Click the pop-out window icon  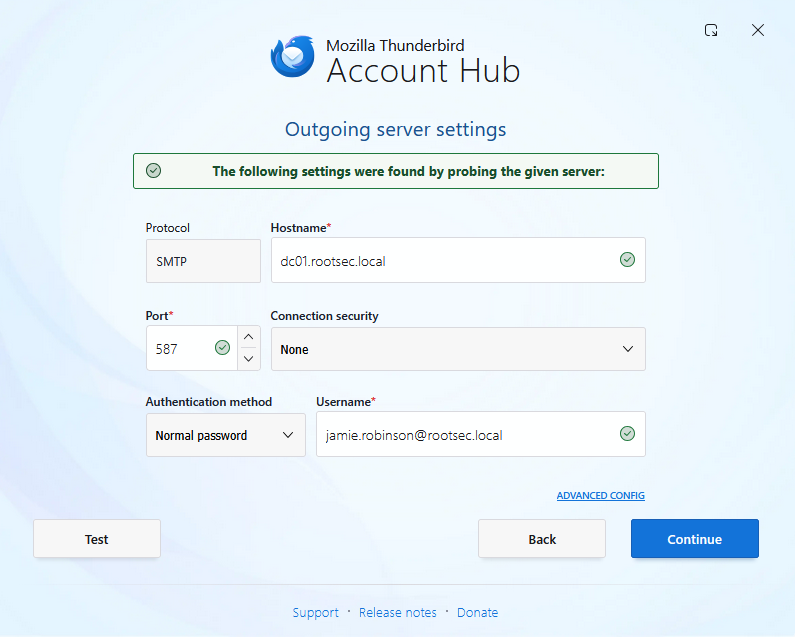pyautogui.click(x=711, y=30)
